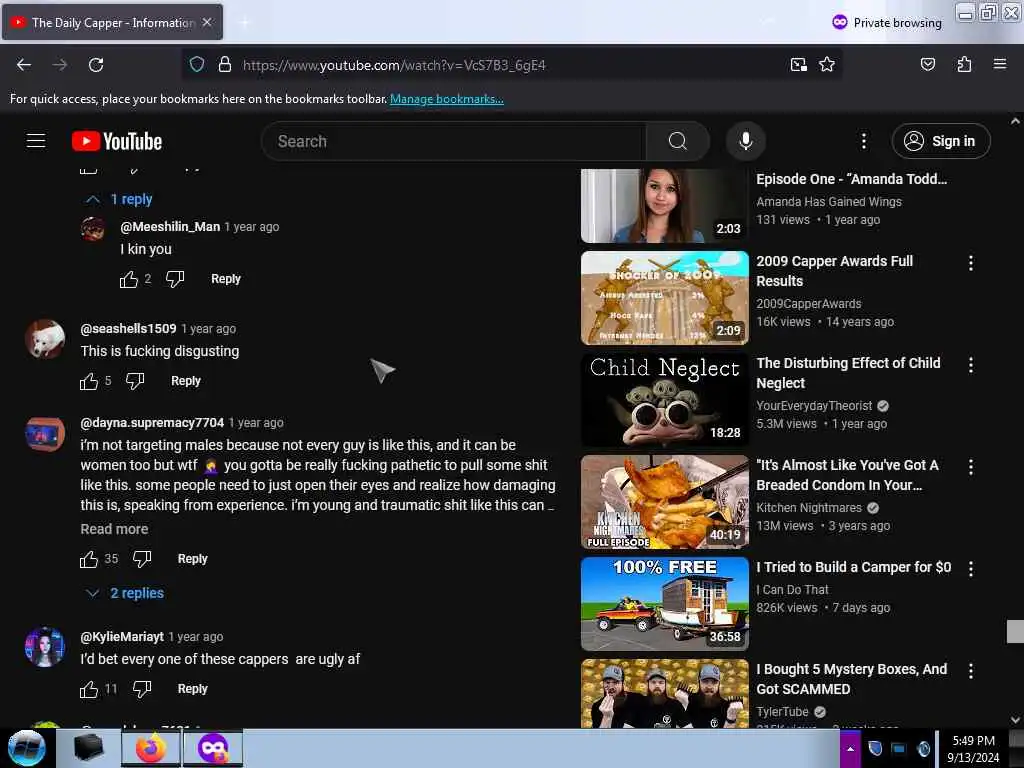
Task: Open the YouTube guide hamburger menu
Action: (x=36, y=141)
